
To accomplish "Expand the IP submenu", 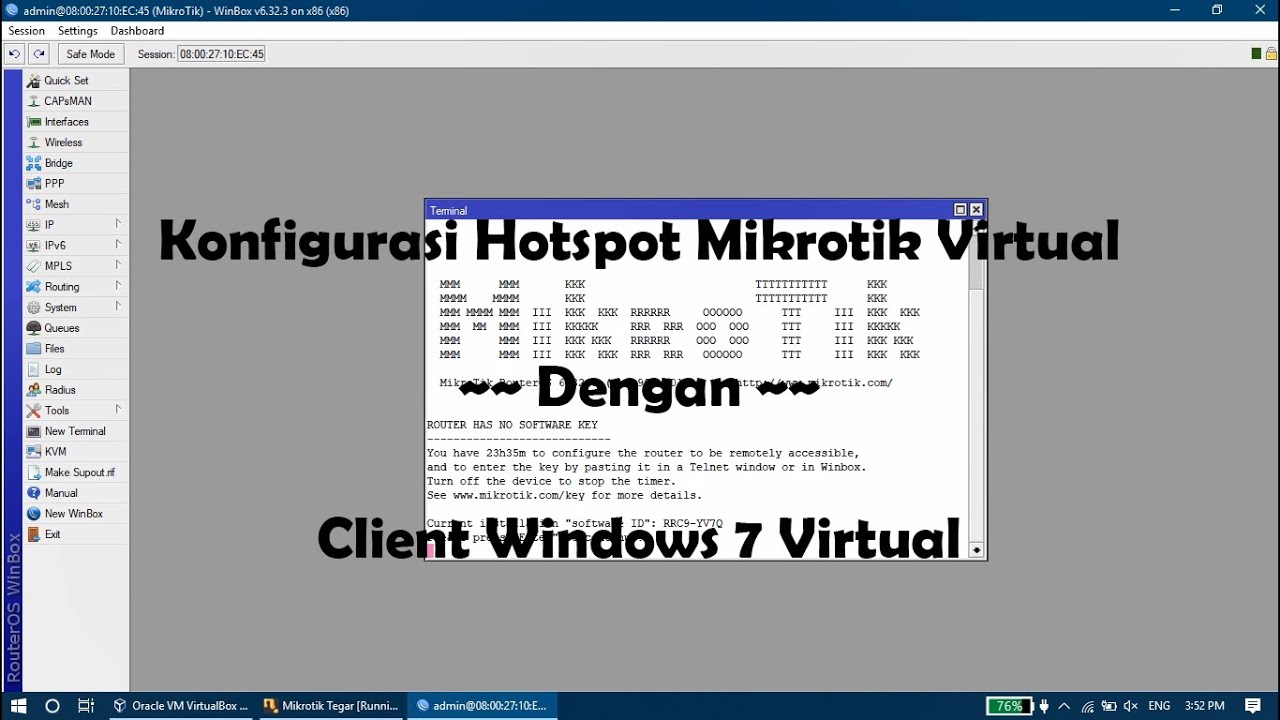I will (x=76, y=225).
